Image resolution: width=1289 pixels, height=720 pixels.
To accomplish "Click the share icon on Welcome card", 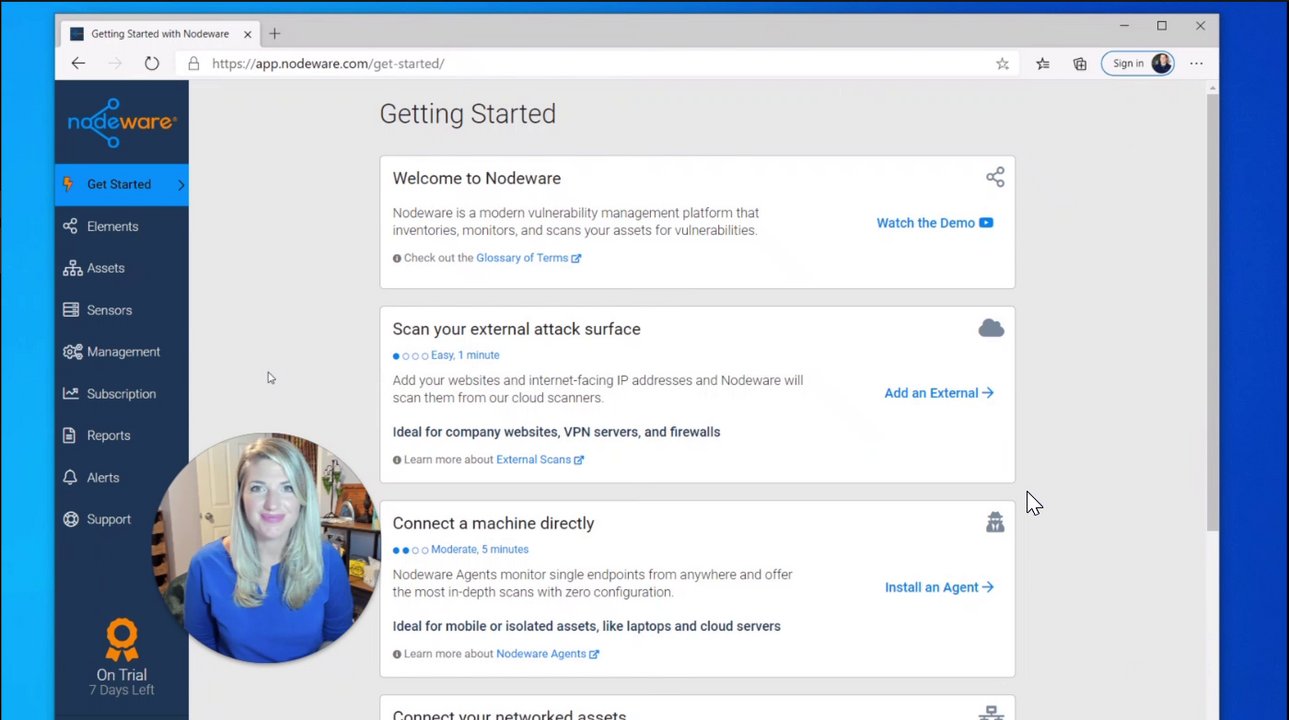I will (995, 177).
